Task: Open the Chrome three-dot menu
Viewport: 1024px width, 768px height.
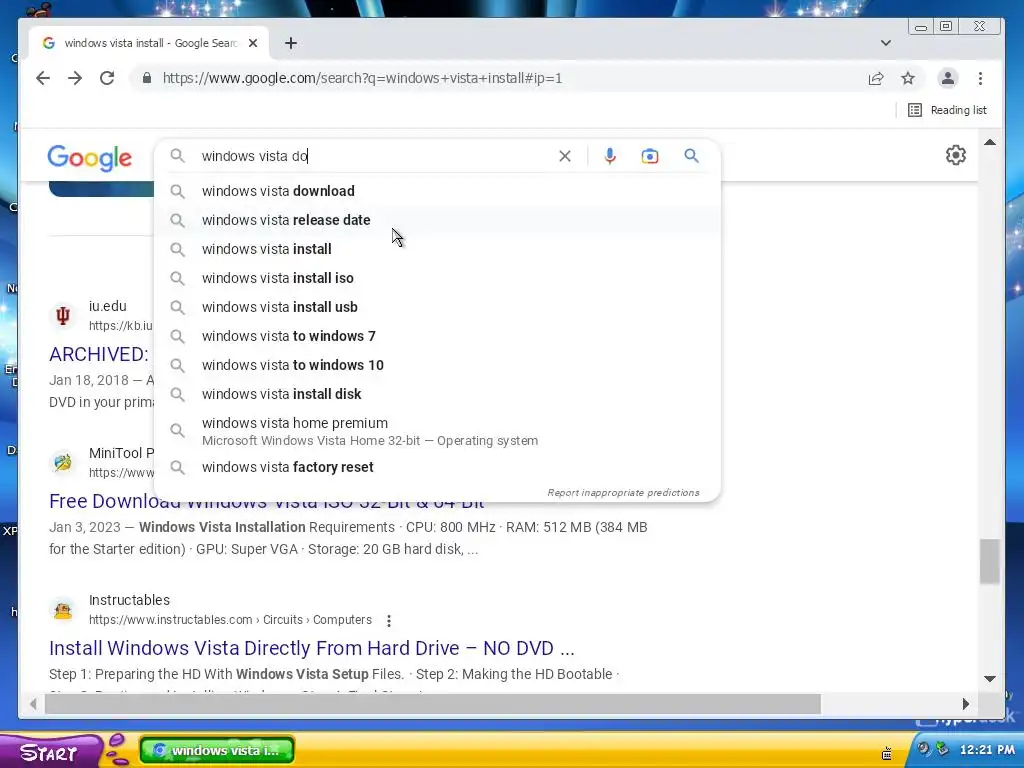Action: (980, 78)
